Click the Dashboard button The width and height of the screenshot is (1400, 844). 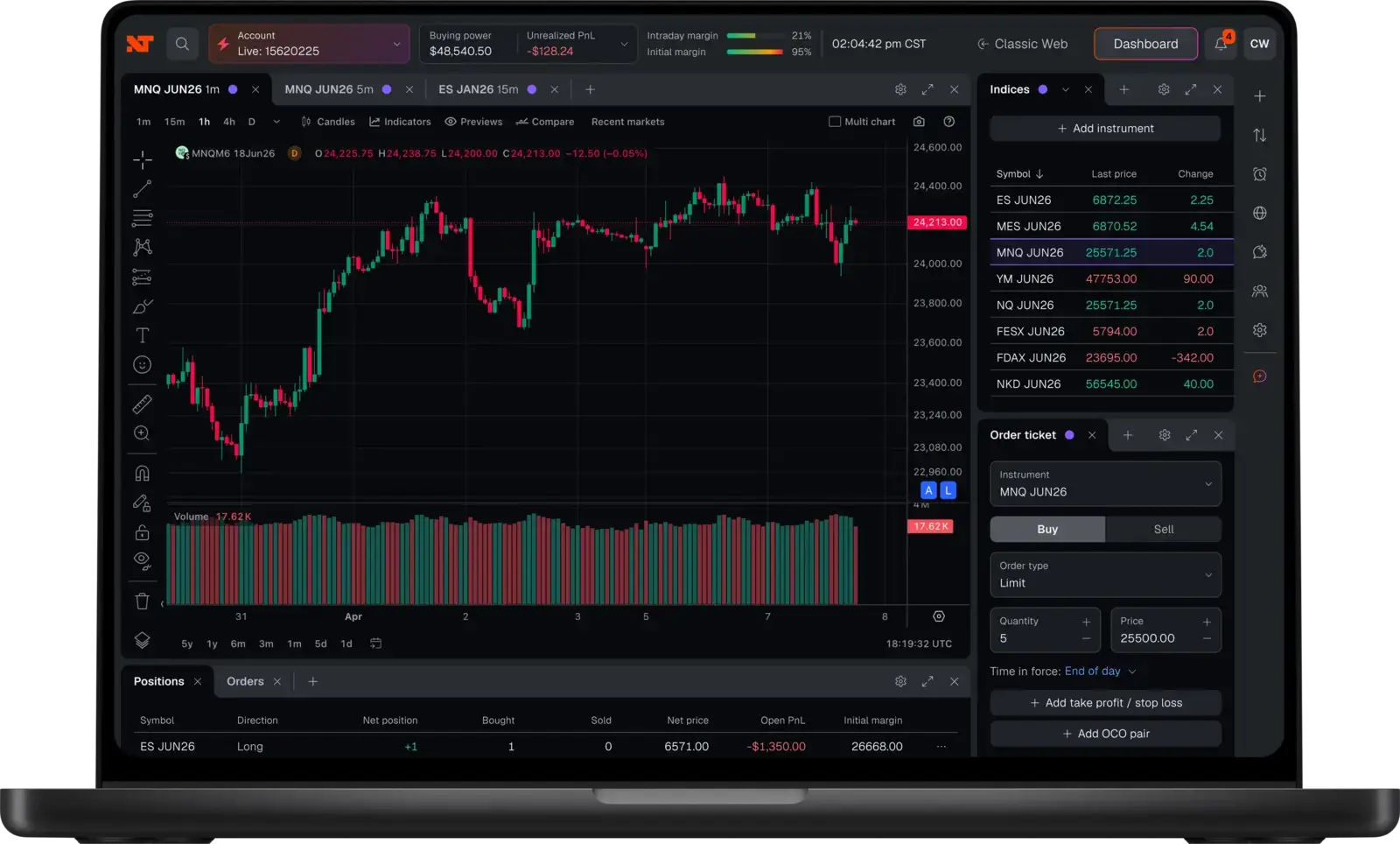pos(1145,44)
